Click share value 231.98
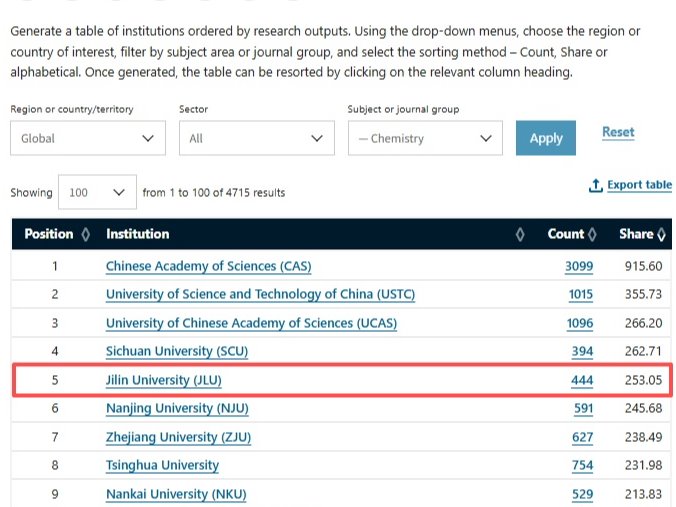Screen dimensions: 676x507 point(643,465)
